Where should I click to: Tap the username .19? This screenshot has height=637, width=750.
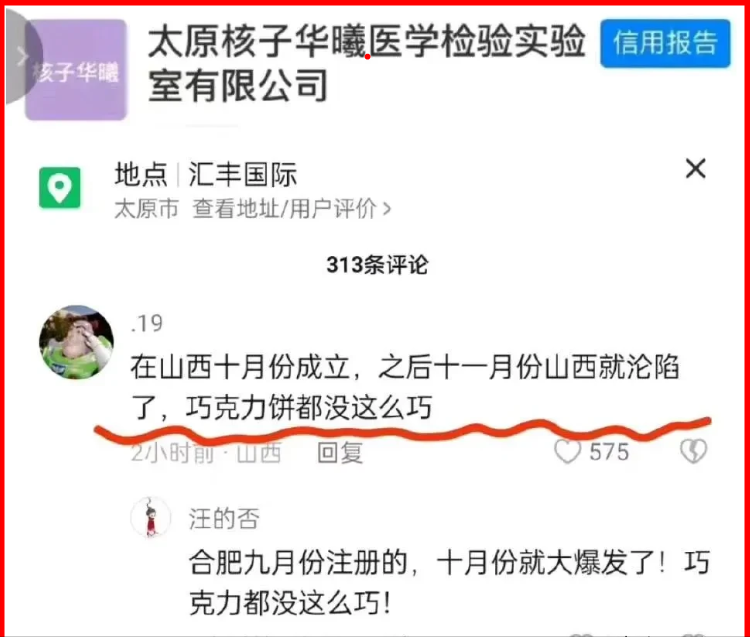[147, 324]
